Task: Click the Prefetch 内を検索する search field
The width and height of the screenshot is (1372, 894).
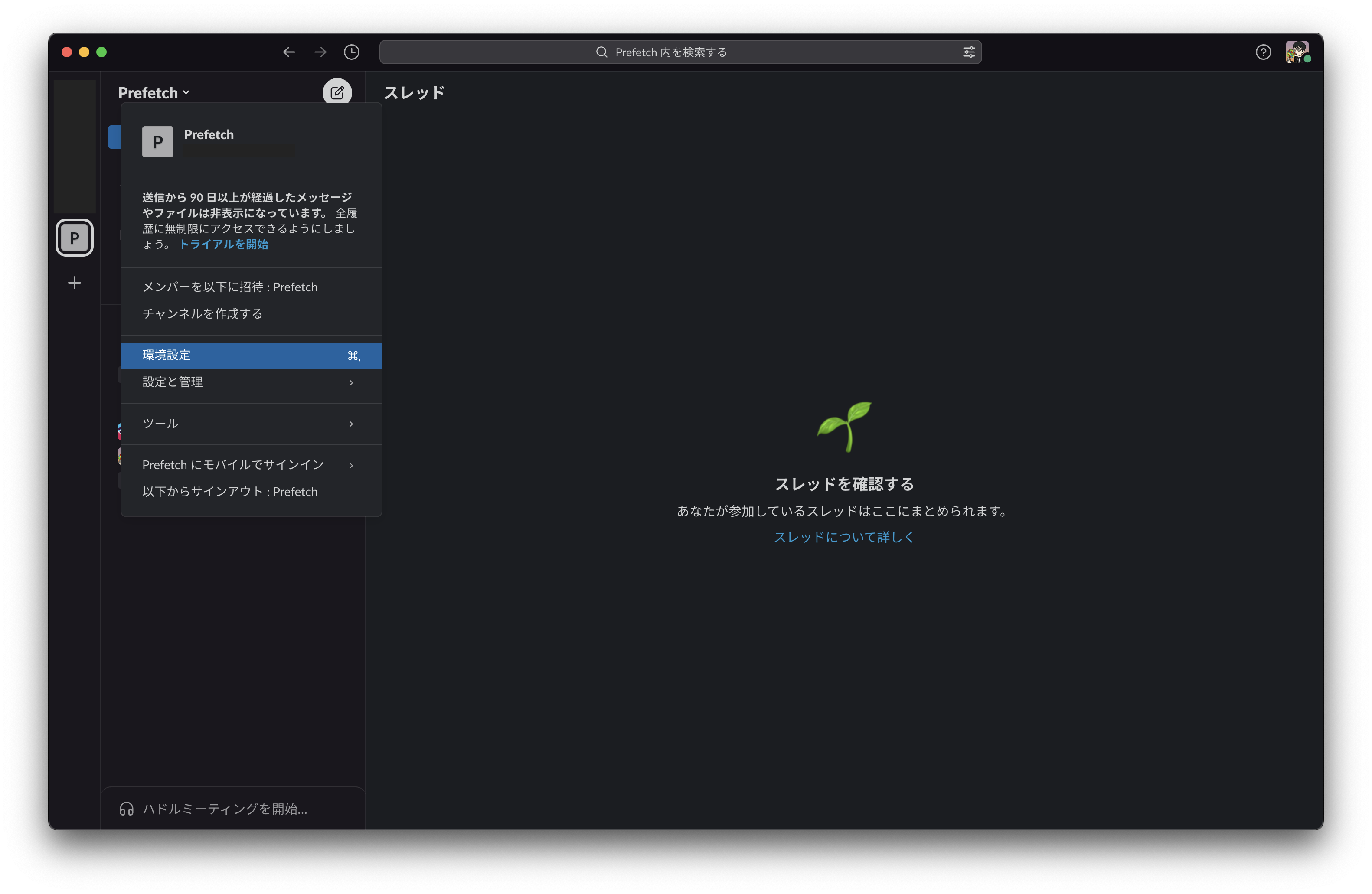Action: pyautogui.click(x=670, y=52)
